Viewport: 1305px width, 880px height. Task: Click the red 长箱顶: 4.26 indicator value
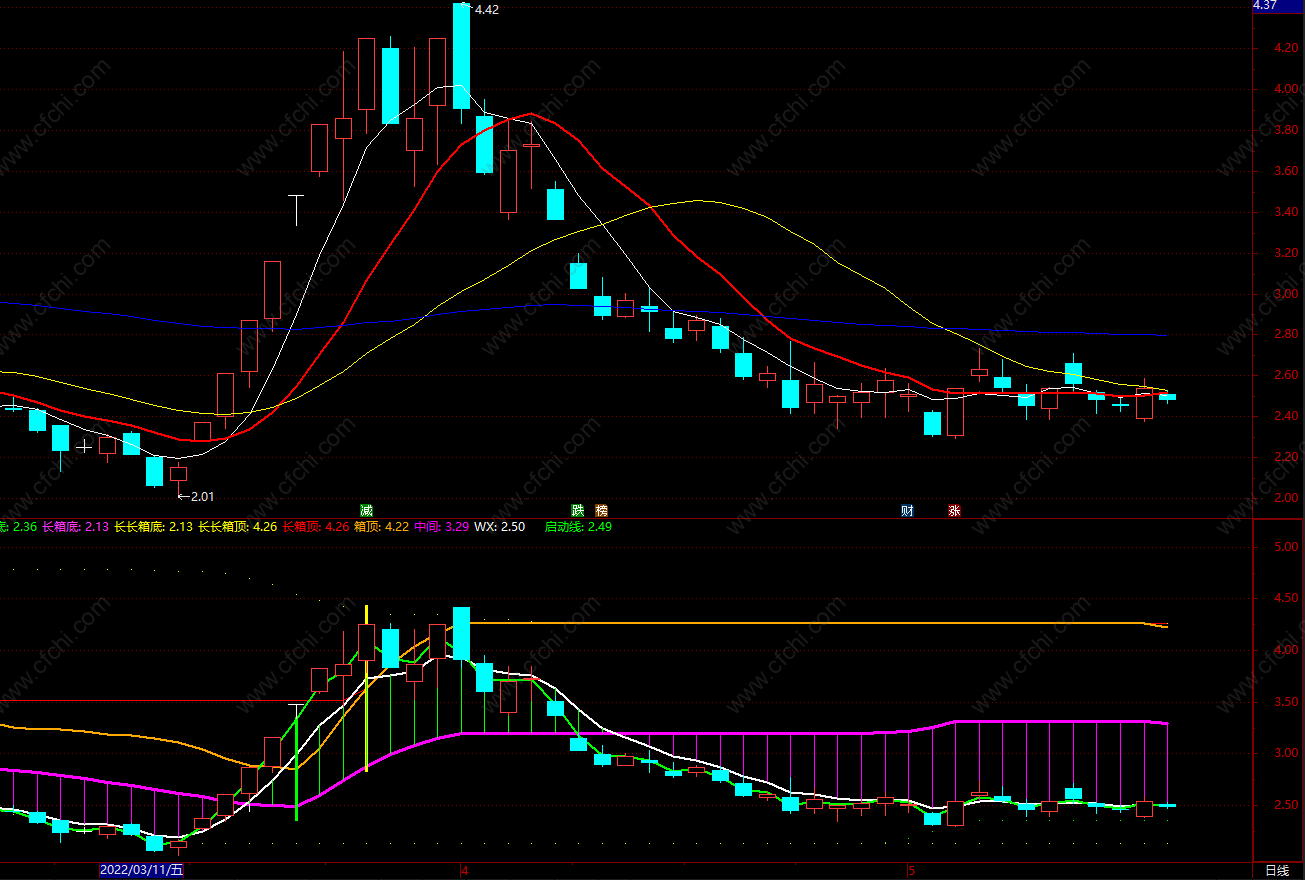pos(316,526)
